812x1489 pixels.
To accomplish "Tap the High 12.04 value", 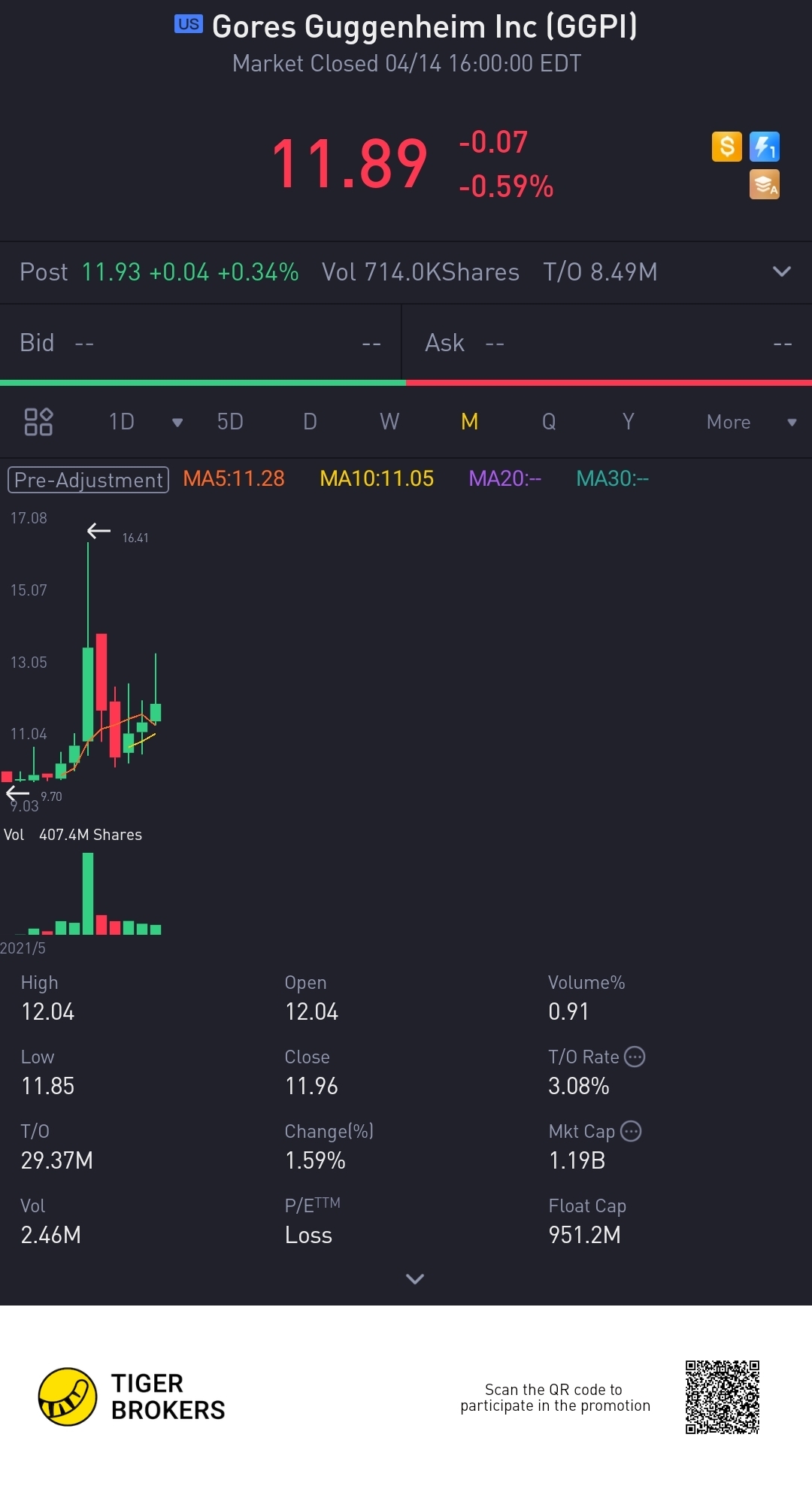I will click(48, 1012).
